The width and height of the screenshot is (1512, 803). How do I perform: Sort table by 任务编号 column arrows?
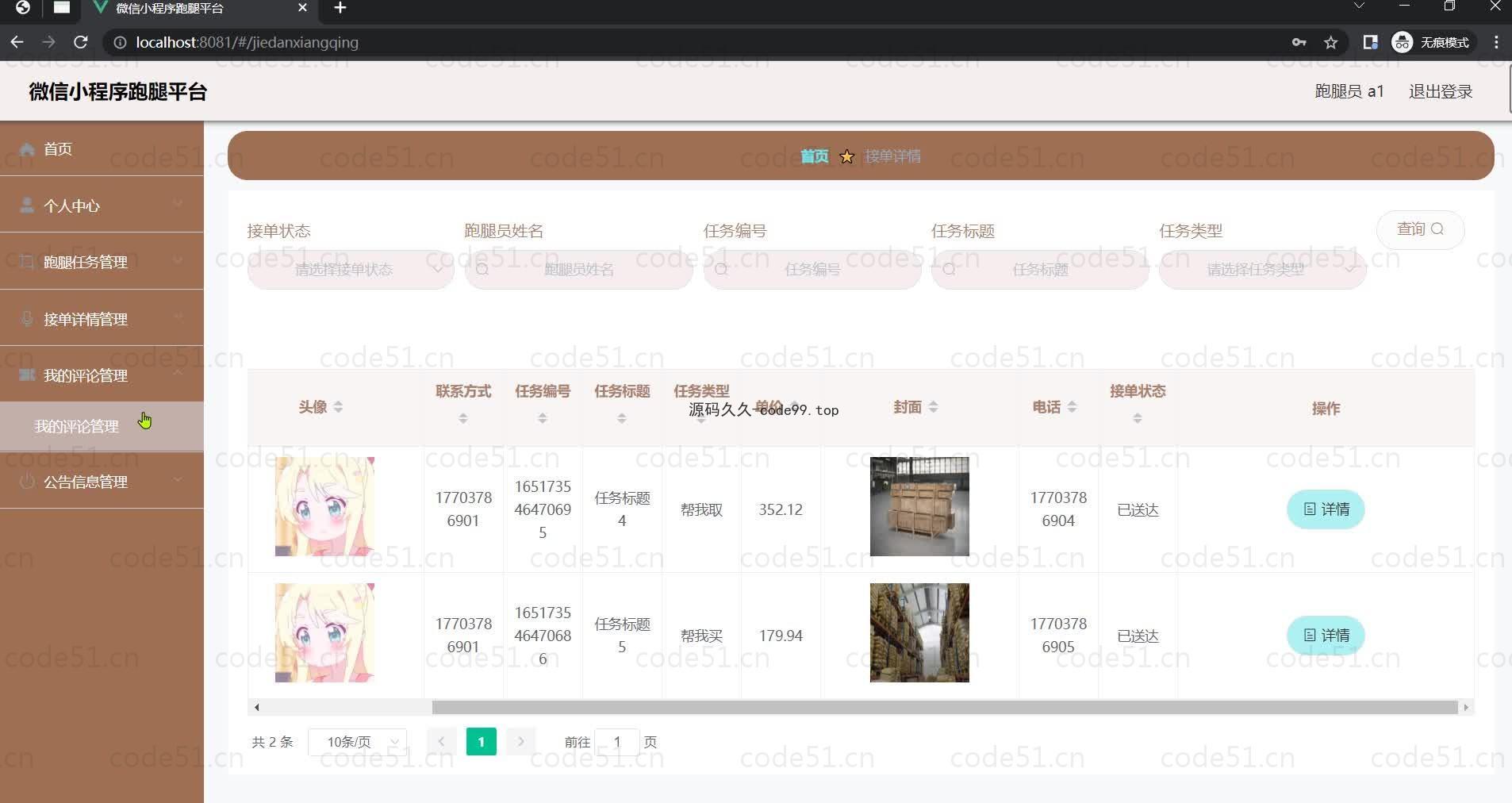pos(543,418)
